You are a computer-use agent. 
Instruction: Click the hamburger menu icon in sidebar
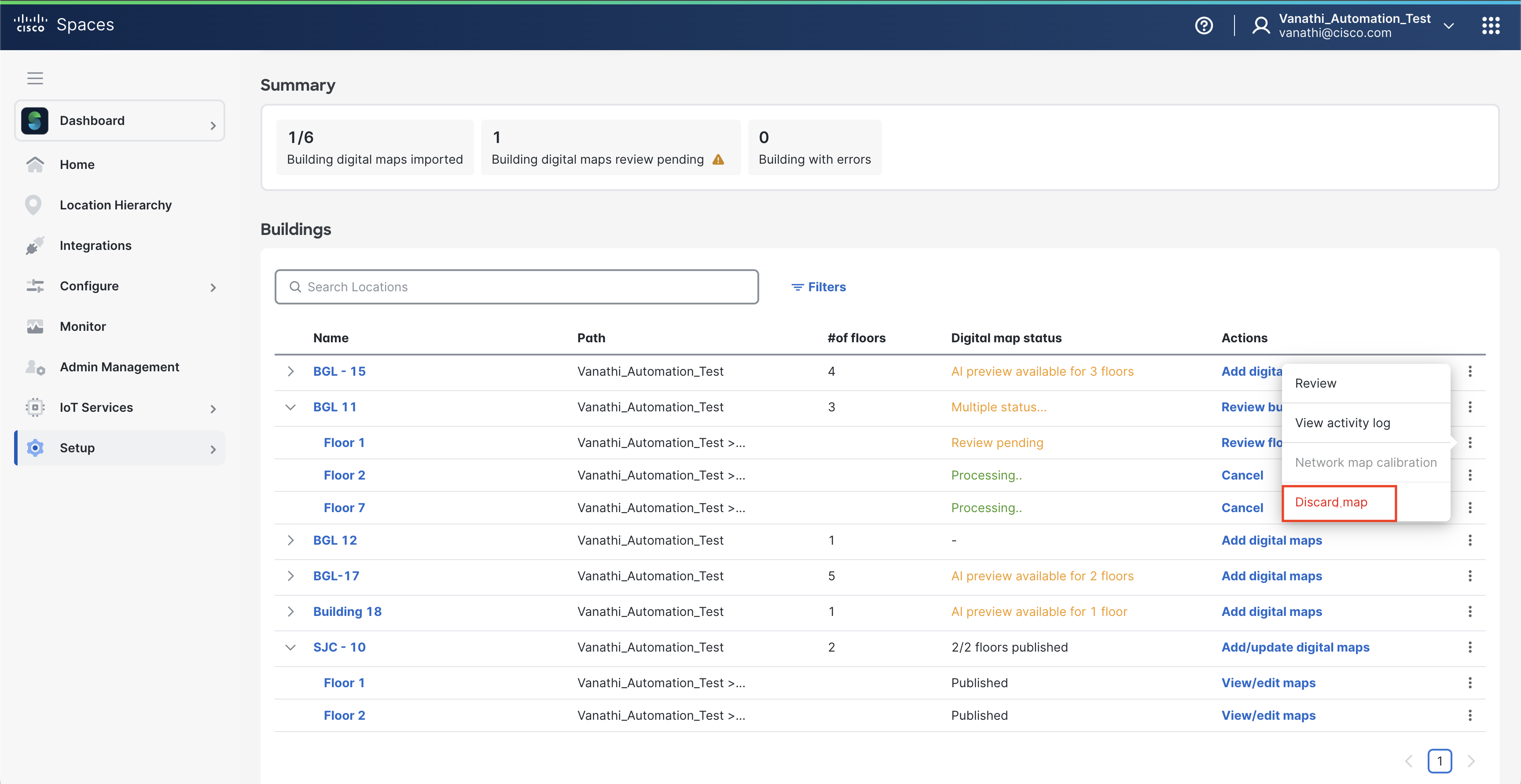pyautogui.click(x=35, y=78)
